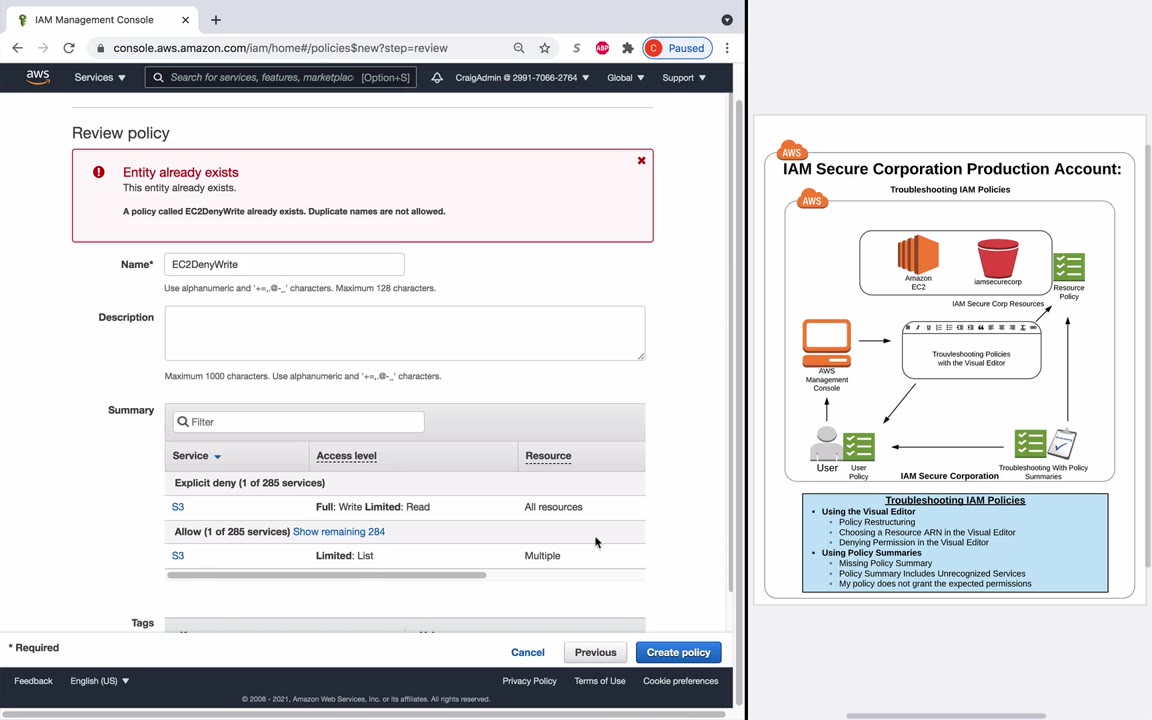Click the red error alert icon

point(98,172)
